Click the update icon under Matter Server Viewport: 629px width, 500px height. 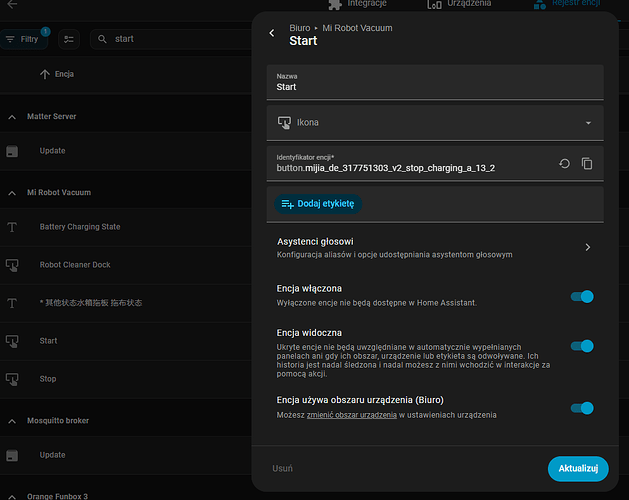tap(12, 151)
